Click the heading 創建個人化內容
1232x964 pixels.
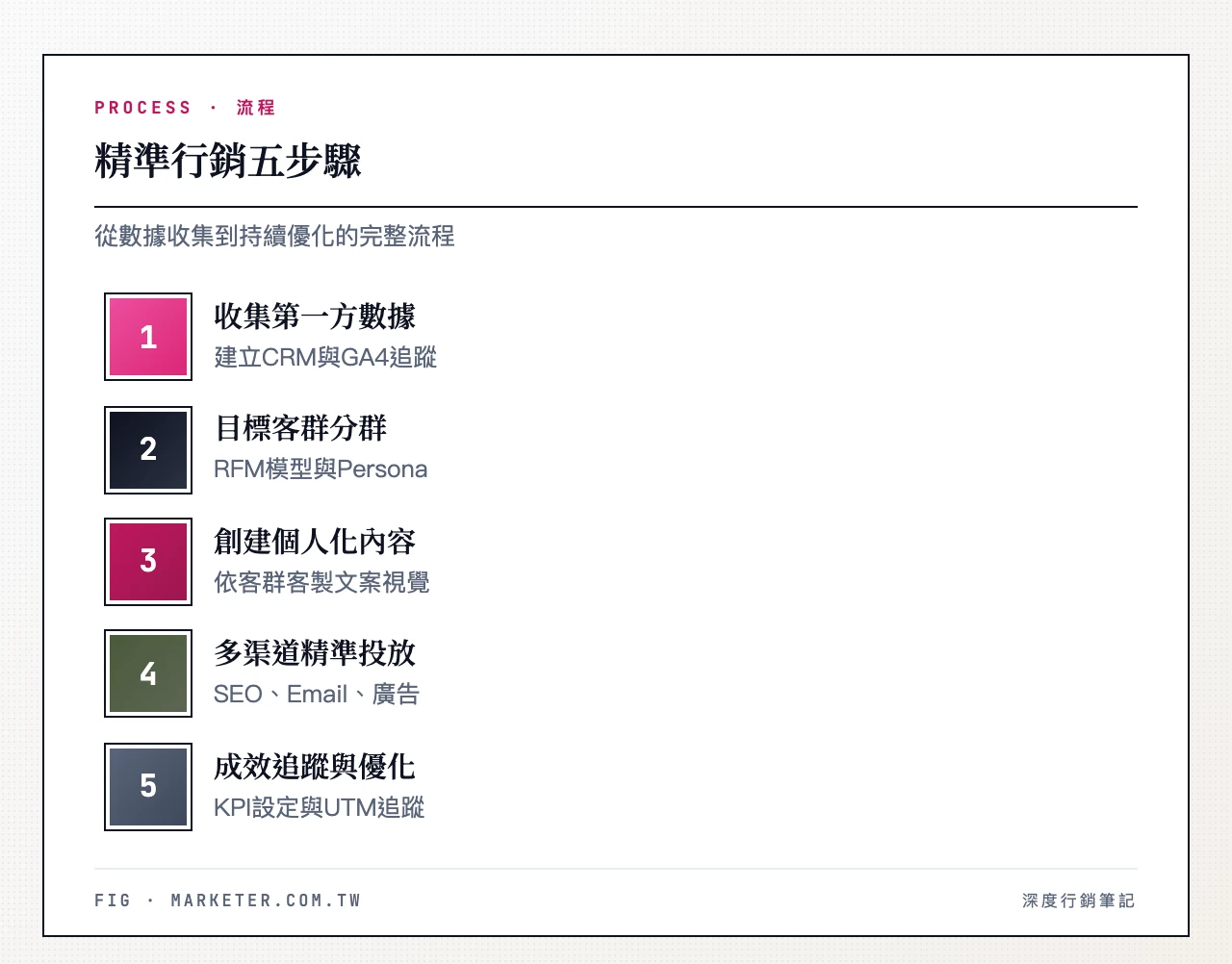[315, 542]
